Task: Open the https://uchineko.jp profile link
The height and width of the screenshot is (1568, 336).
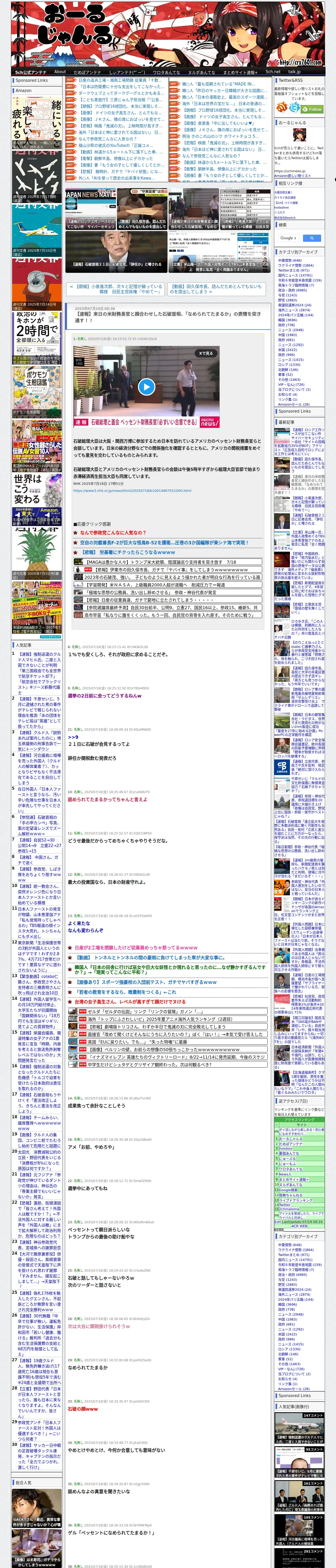Action: (x=289, y=171)
